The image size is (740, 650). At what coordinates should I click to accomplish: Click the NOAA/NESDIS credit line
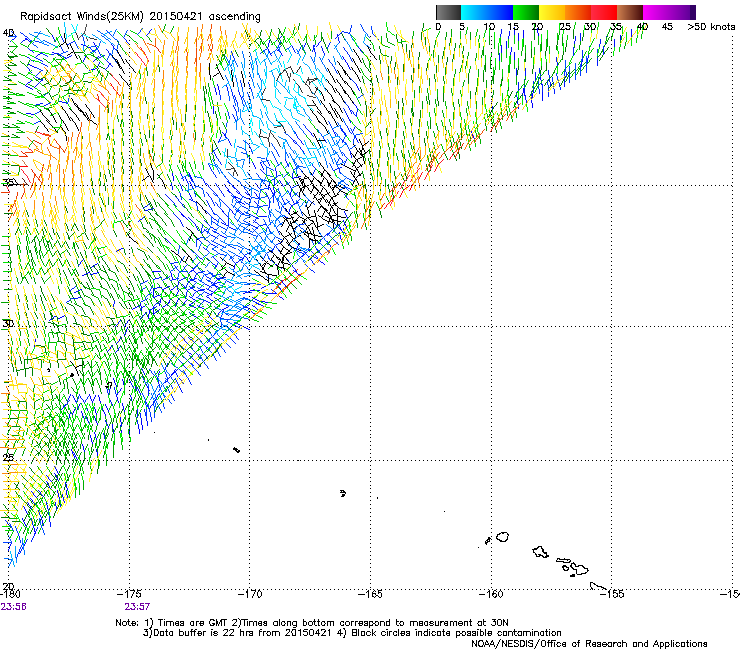(589, 644)
